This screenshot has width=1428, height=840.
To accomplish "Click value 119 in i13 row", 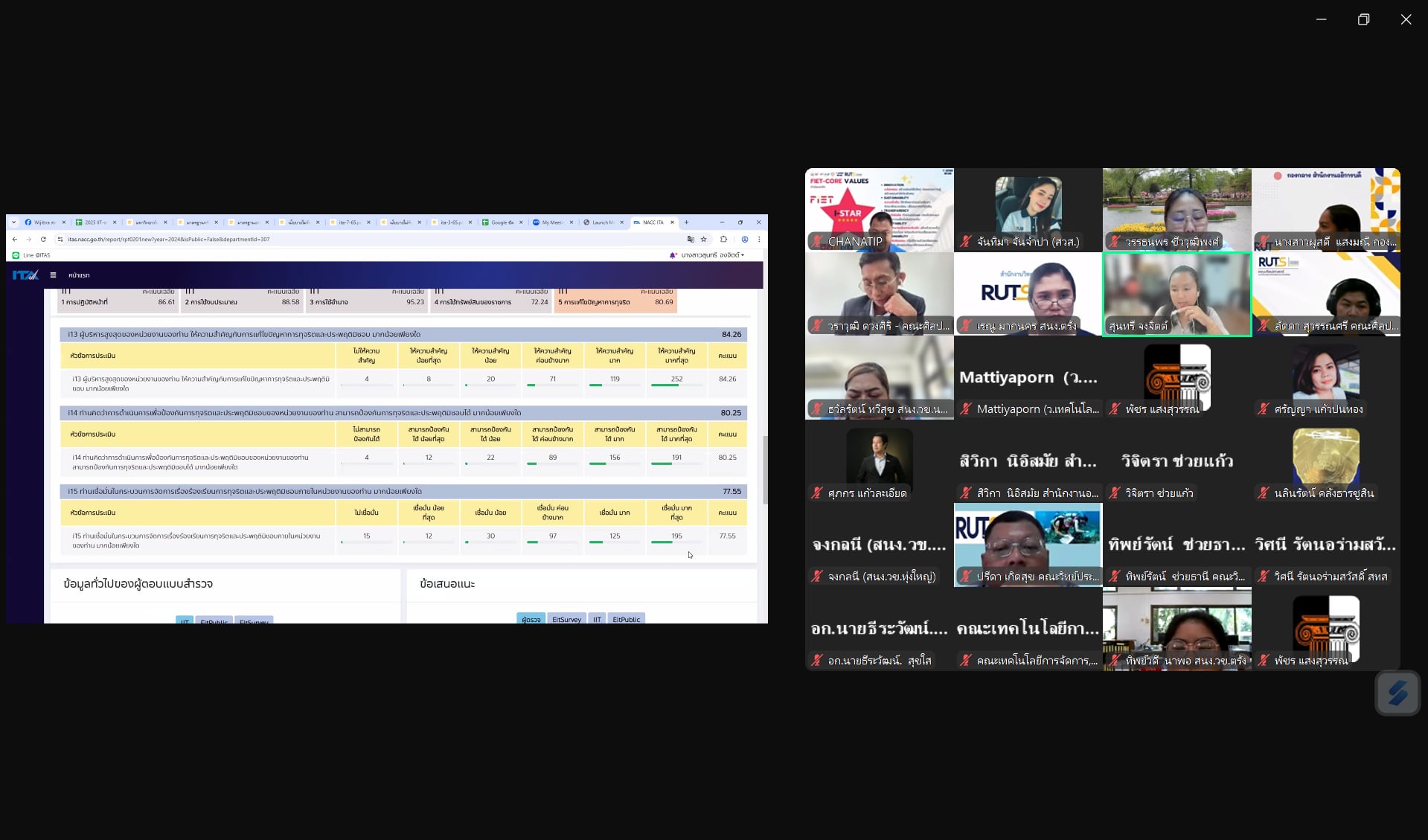I will pos(615,379).
